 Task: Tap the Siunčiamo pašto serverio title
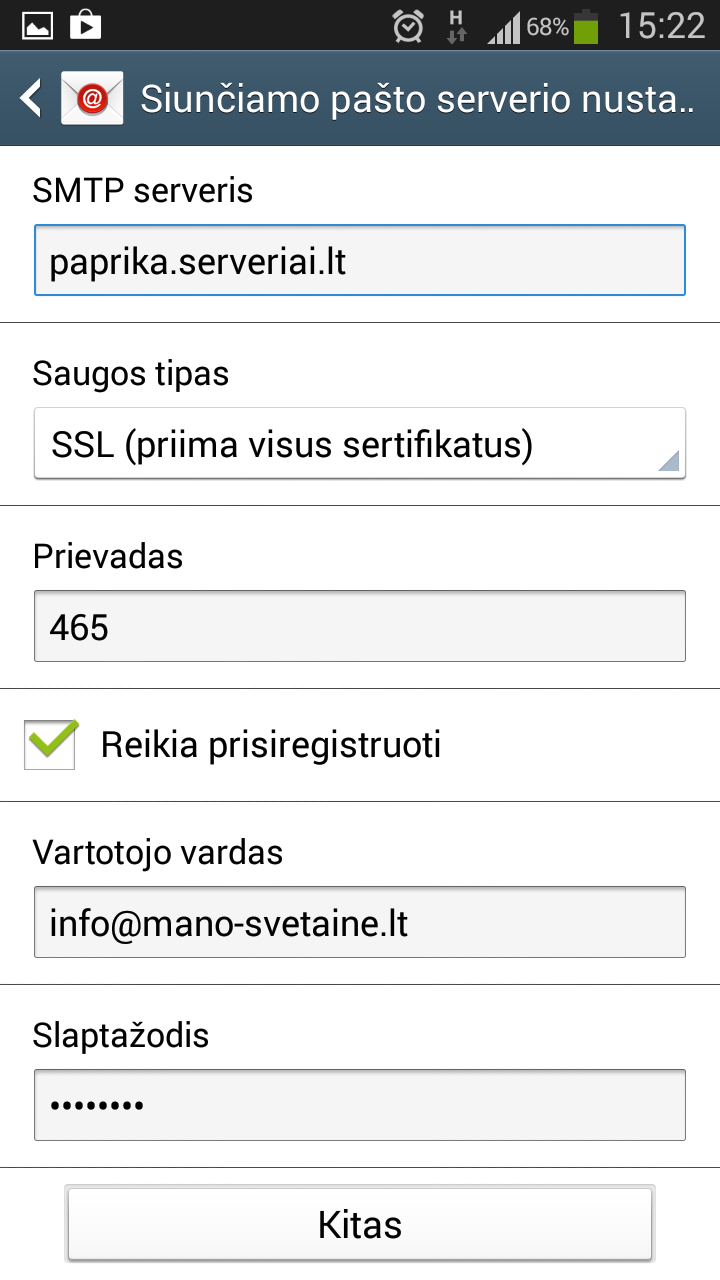(x=416, y=99)
